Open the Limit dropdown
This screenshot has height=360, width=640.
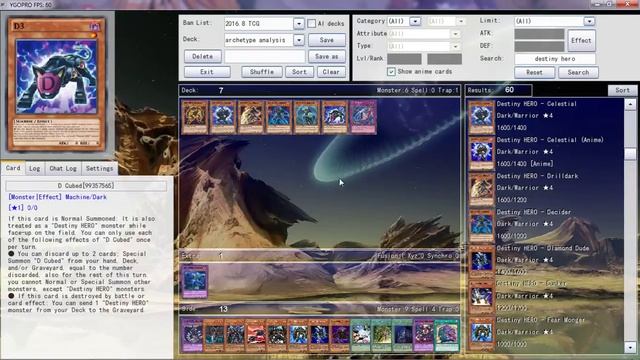point(589,21)
